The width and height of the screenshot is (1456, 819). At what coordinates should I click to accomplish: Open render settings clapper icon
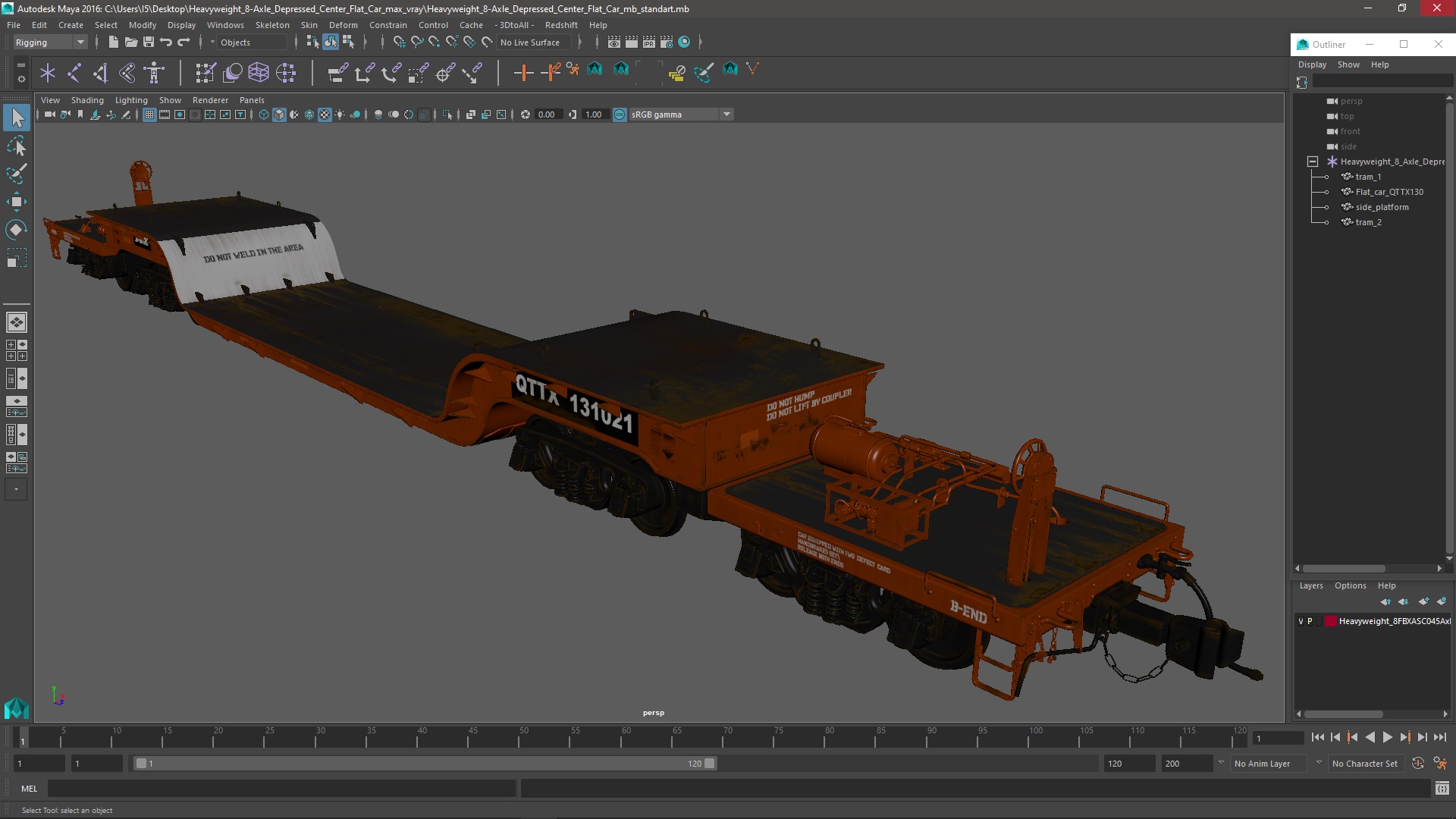pos(667,42)
